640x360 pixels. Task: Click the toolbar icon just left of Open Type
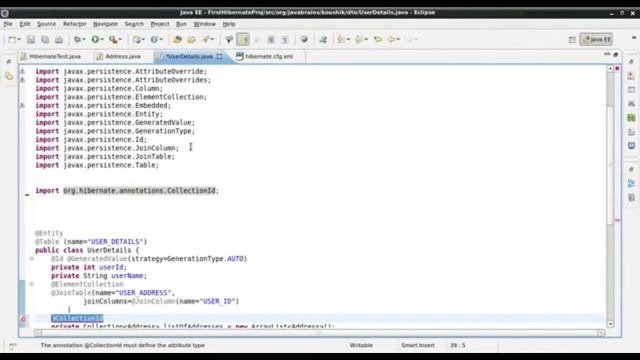coord(154,40)
